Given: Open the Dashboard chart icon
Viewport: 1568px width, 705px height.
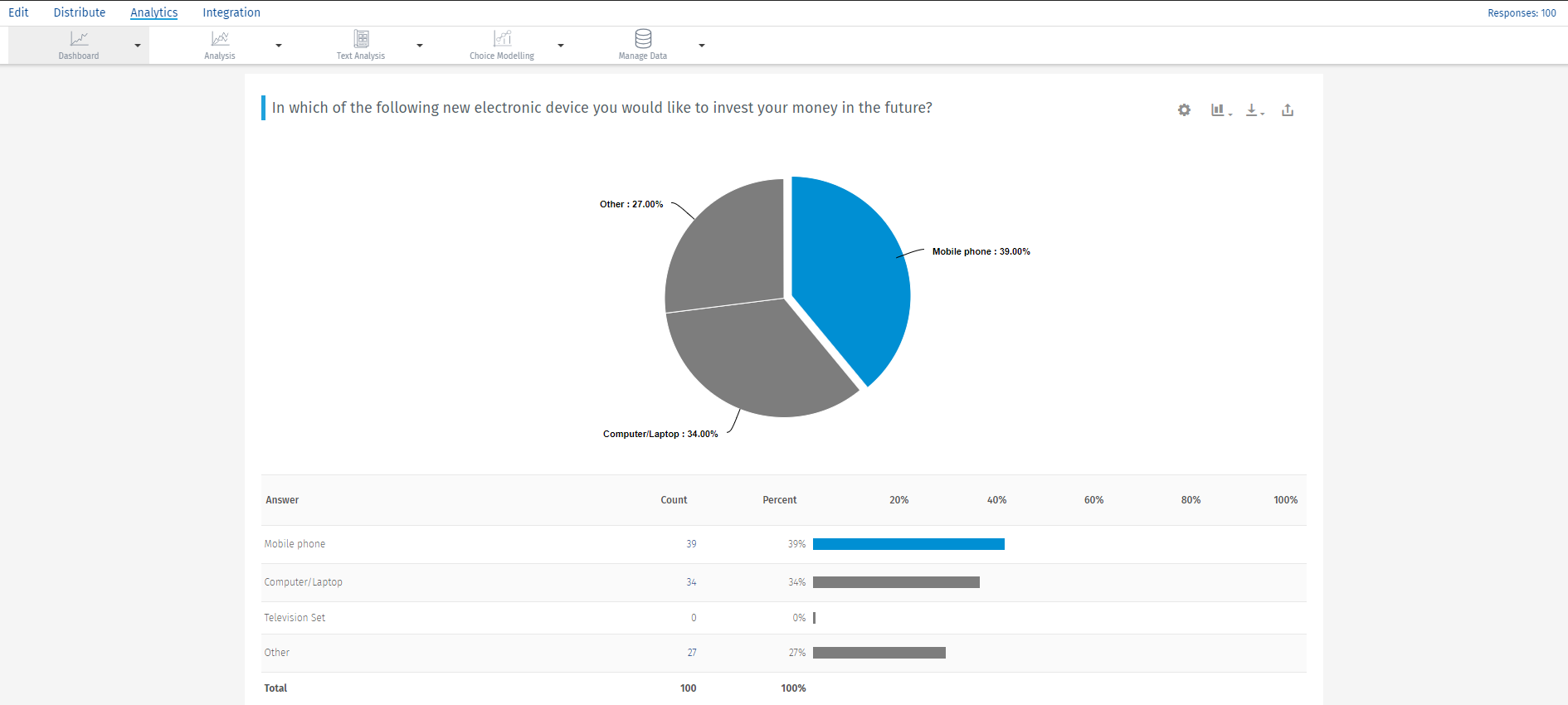Looking at the screenshot, I should pyautogui.click(x=79, y=39).
